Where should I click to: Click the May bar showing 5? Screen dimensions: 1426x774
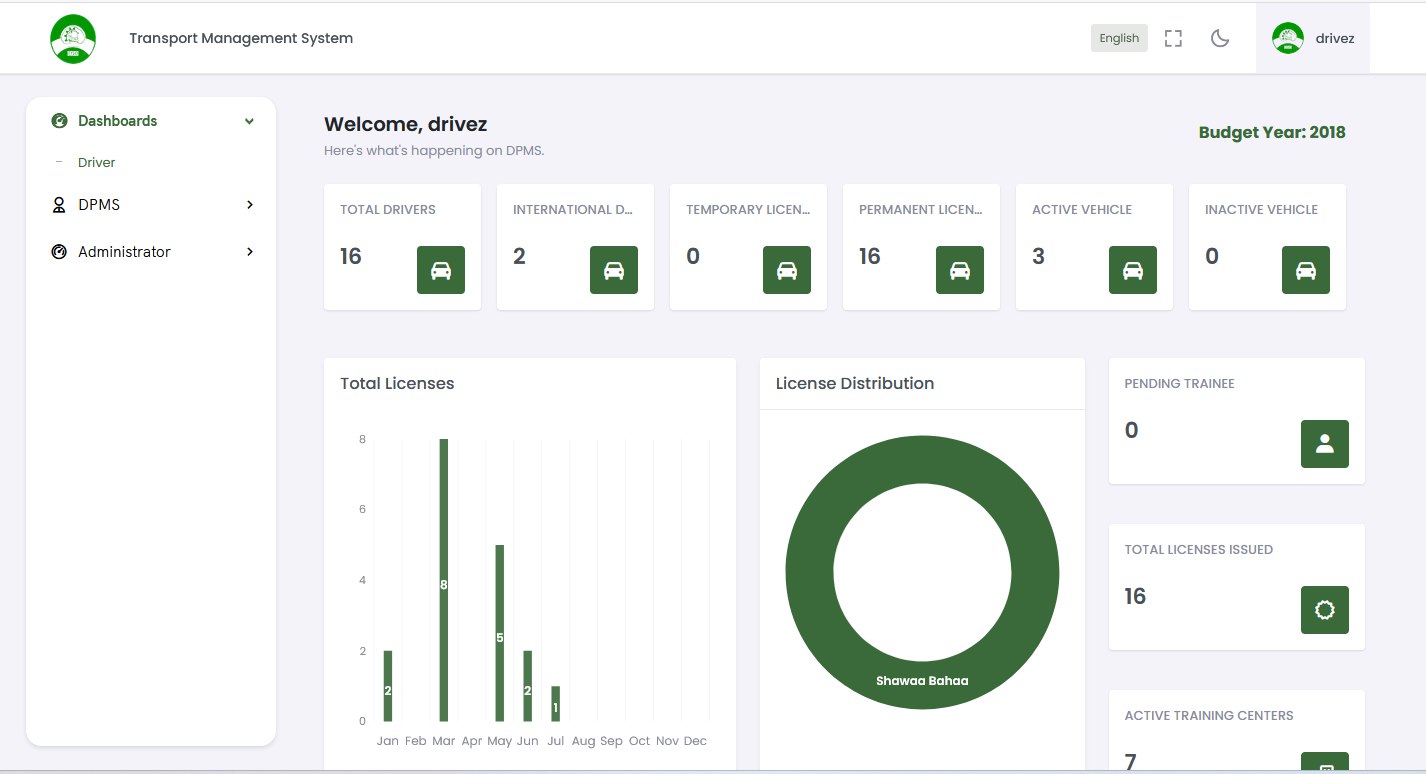coord(500,633)
